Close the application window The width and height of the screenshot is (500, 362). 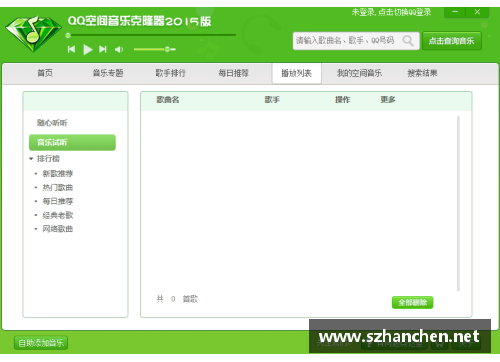click(477, 12)
